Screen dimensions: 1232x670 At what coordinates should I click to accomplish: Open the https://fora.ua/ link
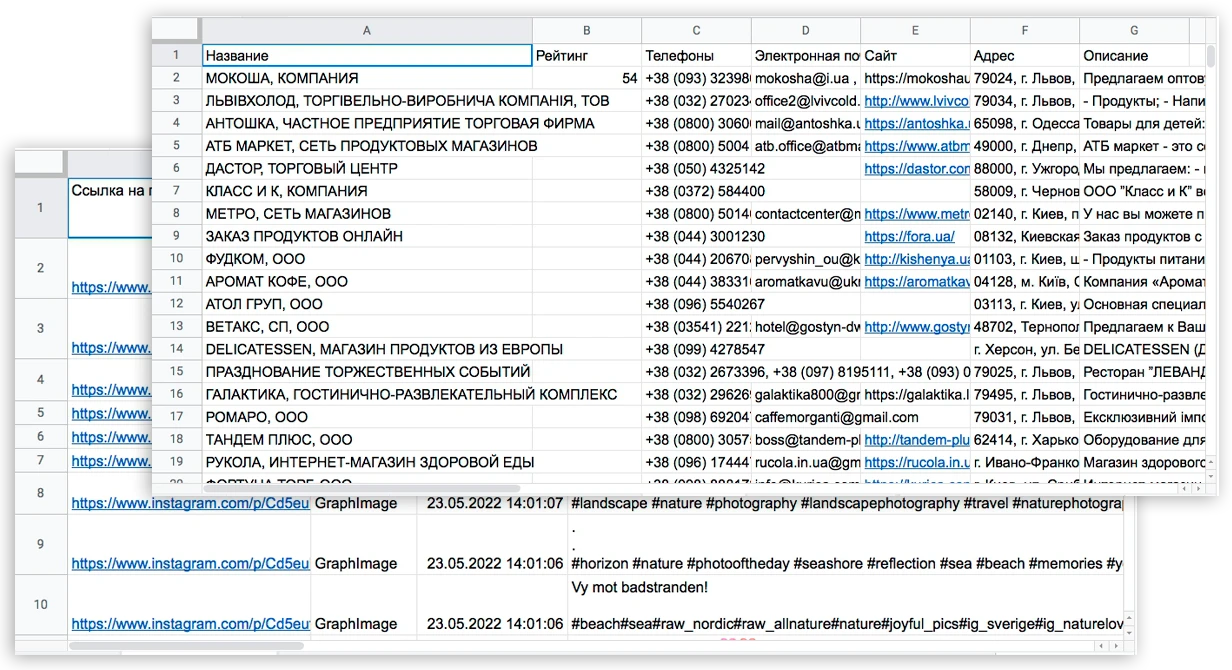coord(909,237)
